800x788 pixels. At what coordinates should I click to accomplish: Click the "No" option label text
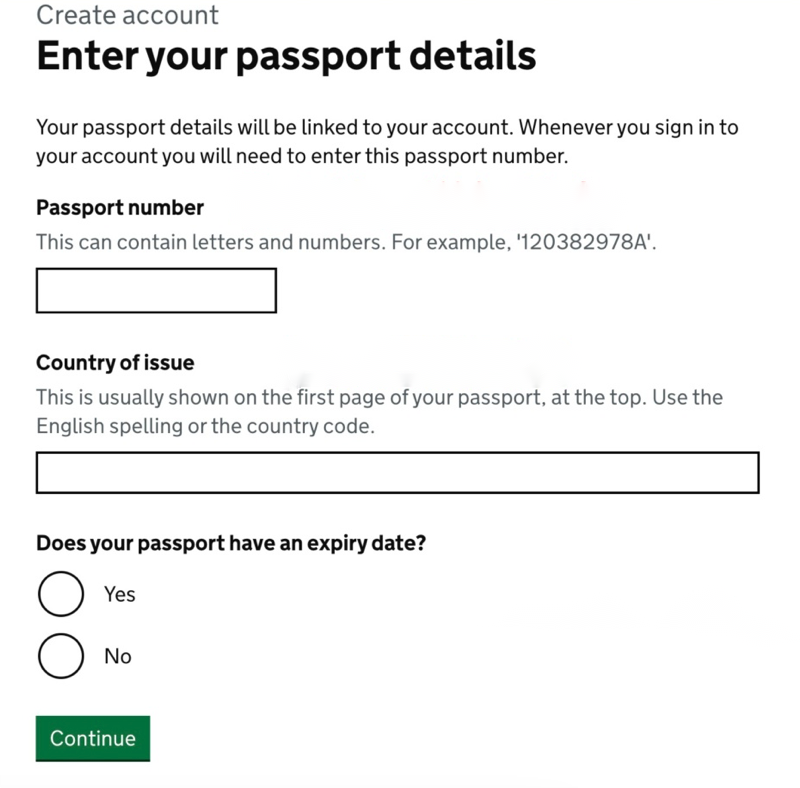[x=118, y=656]
